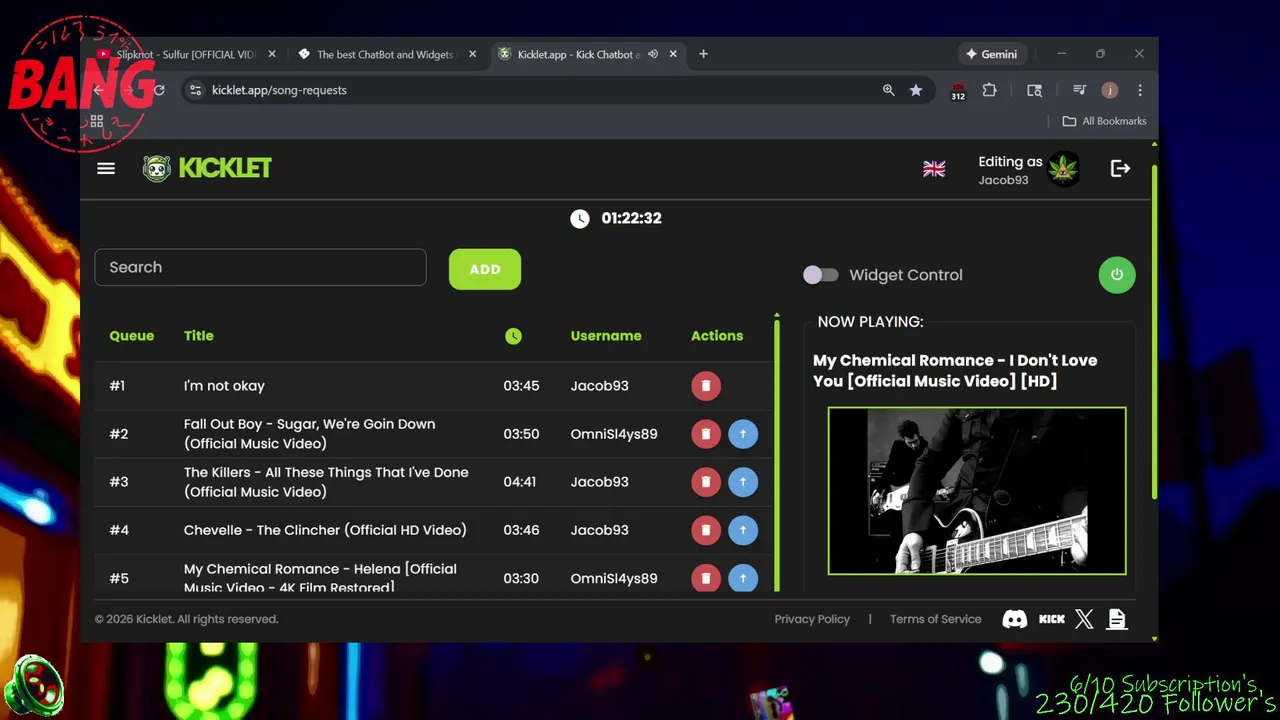Open the Gemini button
The width and height of the screenshot is (1280, 720).
[991, 54]
